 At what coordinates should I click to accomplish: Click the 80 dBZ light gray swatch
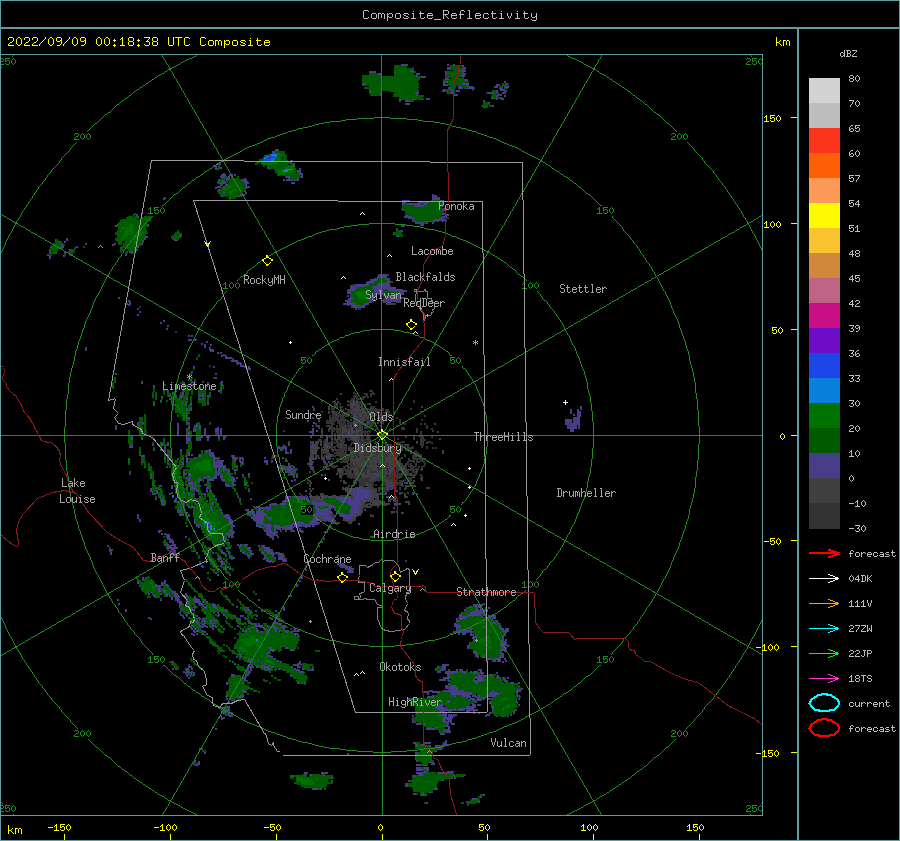click(x=824, y=90)
